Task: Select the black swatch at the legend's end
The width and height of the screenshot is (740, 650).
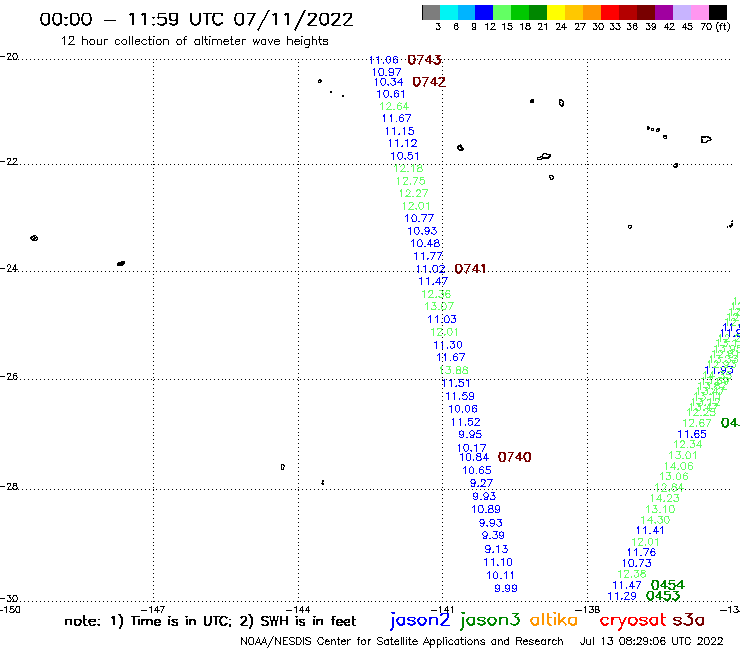Action: pos(718,12)
